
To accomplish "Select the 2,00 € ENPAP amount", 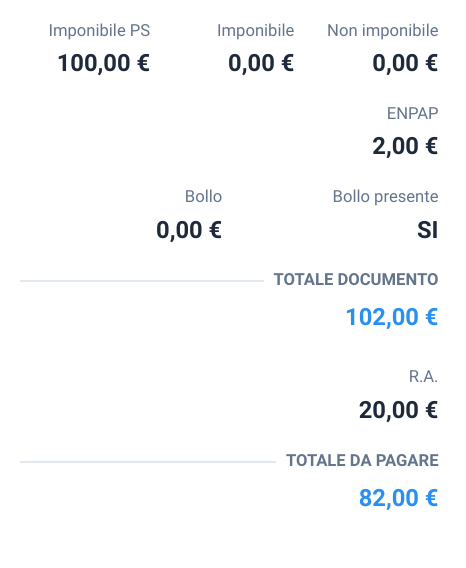I will [405, 146].
